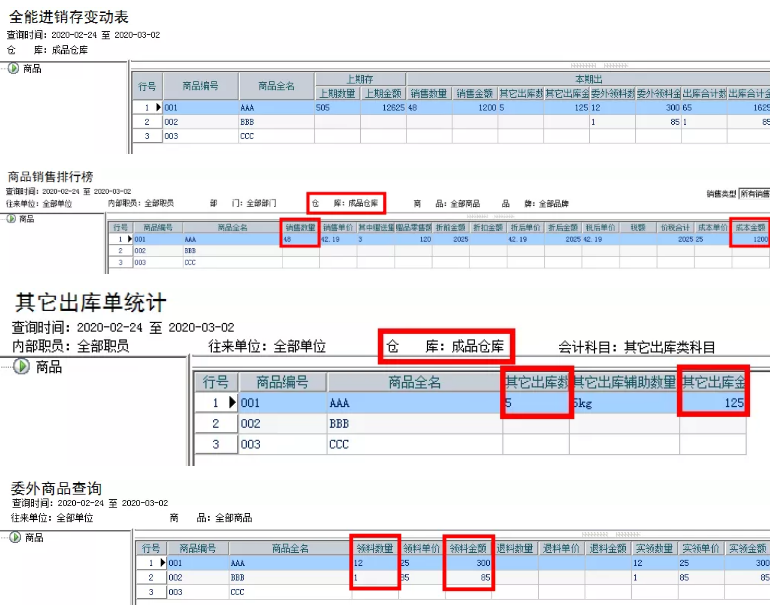Screen dimensions: 770x616
Task: Click 上期存 group header in 全能进销存变动表
Action: pyautogui.click(x=360, y=79)
